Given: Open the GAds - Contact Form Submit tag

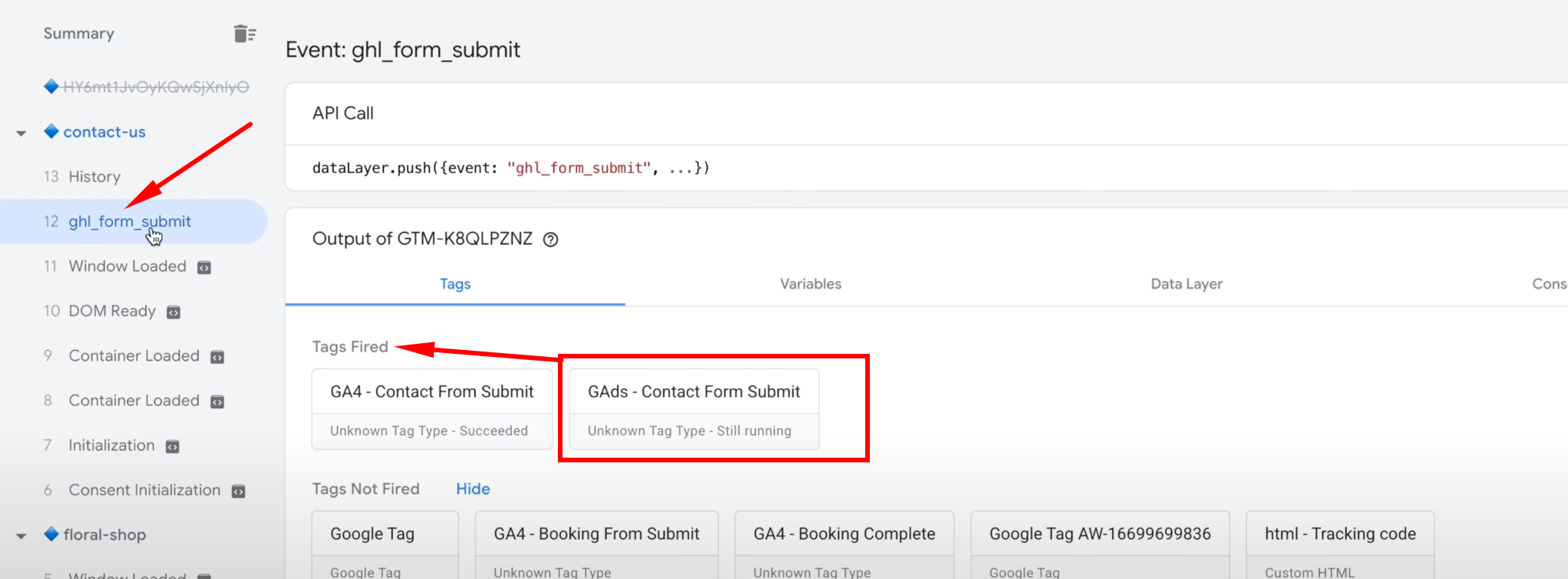Looking at the screenshot, I should pos(694,408).
